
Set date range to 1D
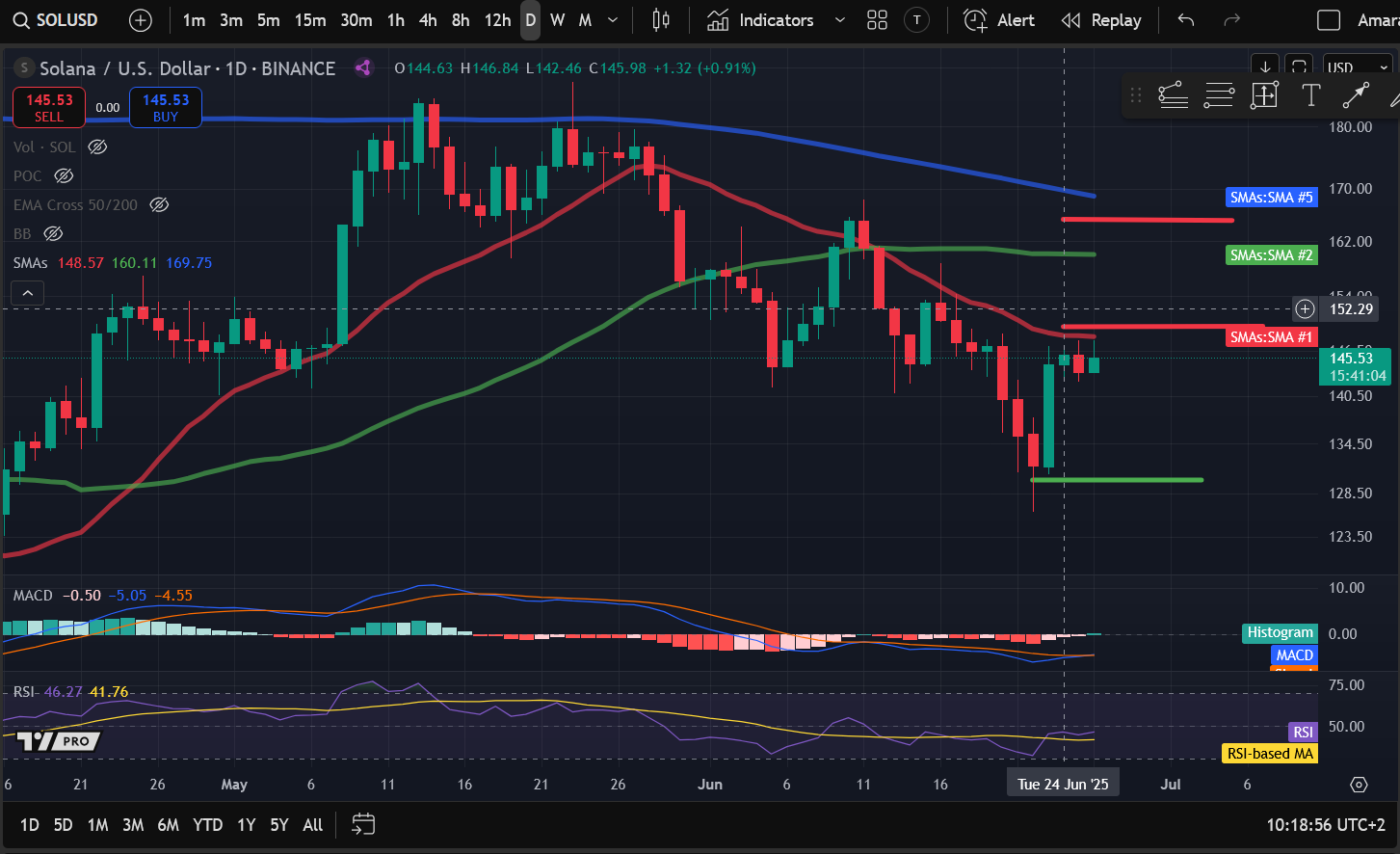[30, 824]
